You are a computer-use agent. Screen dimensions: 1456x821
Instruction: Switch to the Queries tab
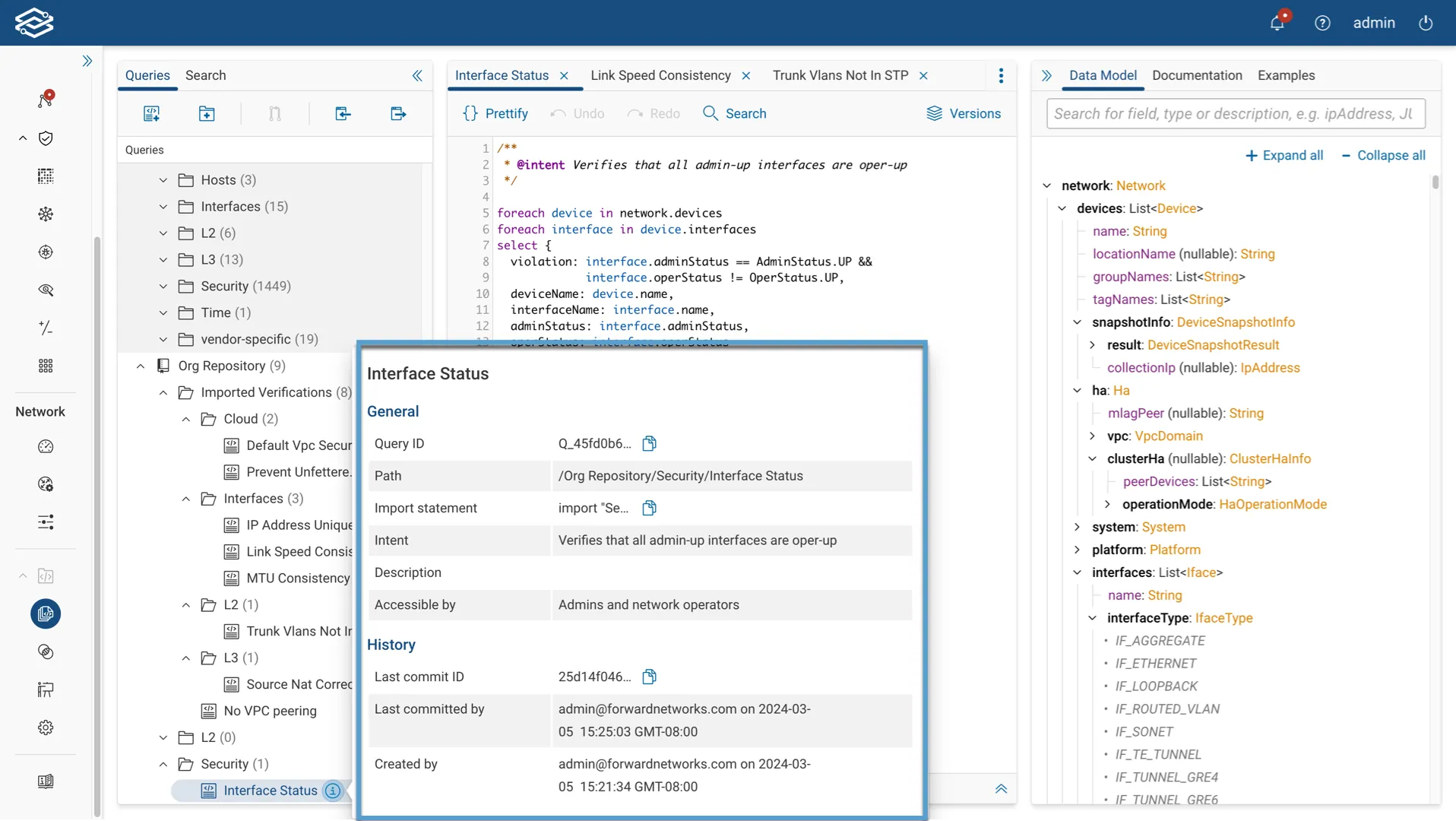(147, 75)
